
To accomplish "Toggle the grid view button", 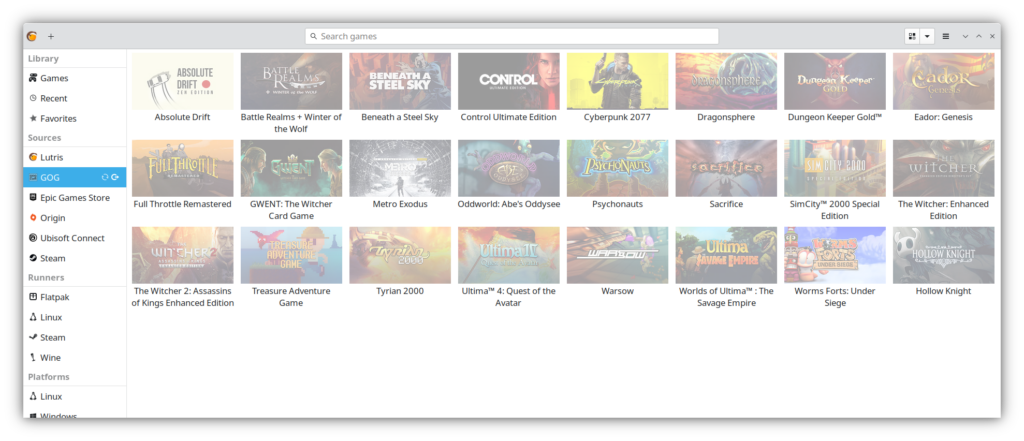I will click(x=912, y=36).
